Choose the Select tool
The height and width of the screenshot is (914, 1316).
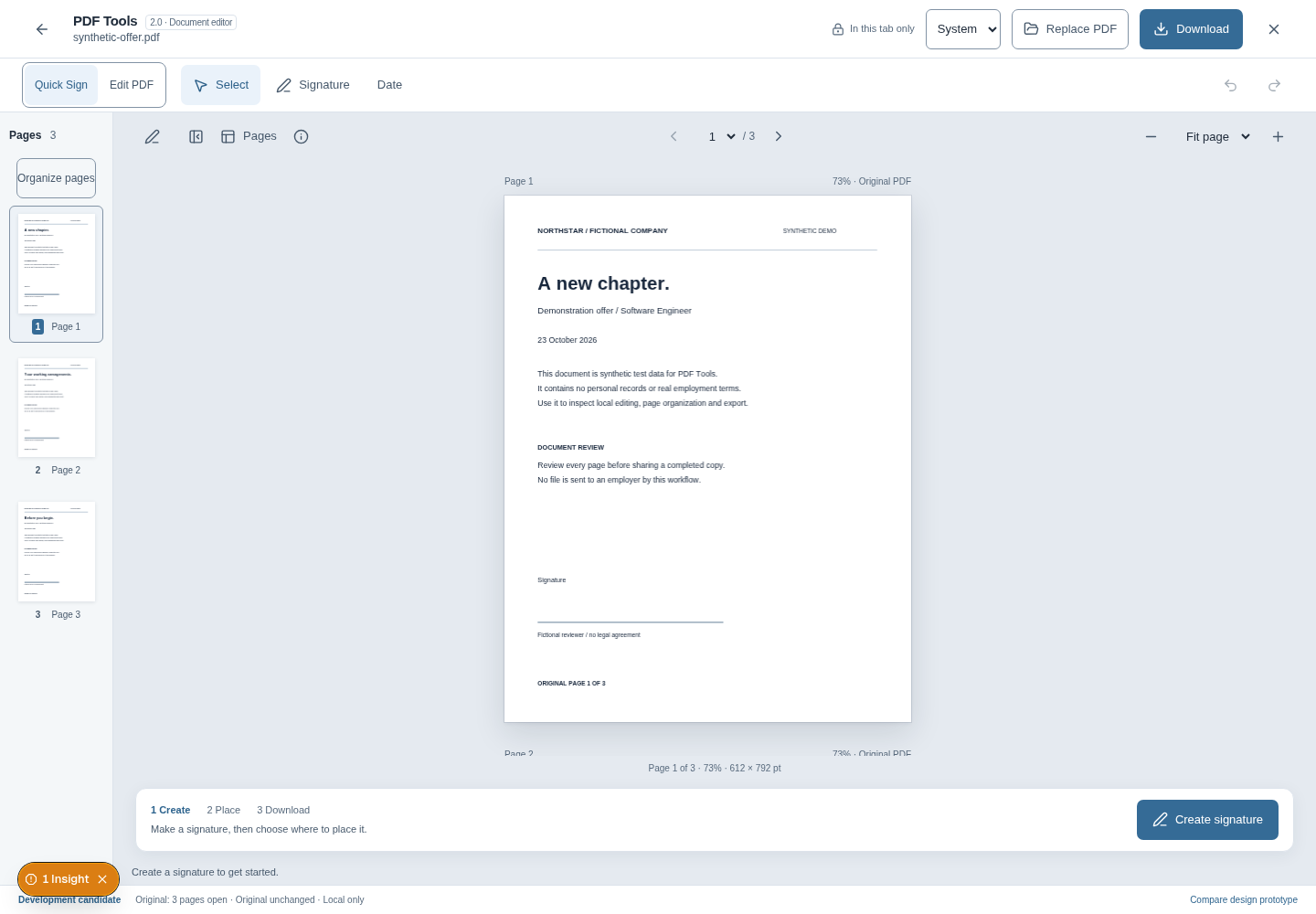tap(220, 85)
